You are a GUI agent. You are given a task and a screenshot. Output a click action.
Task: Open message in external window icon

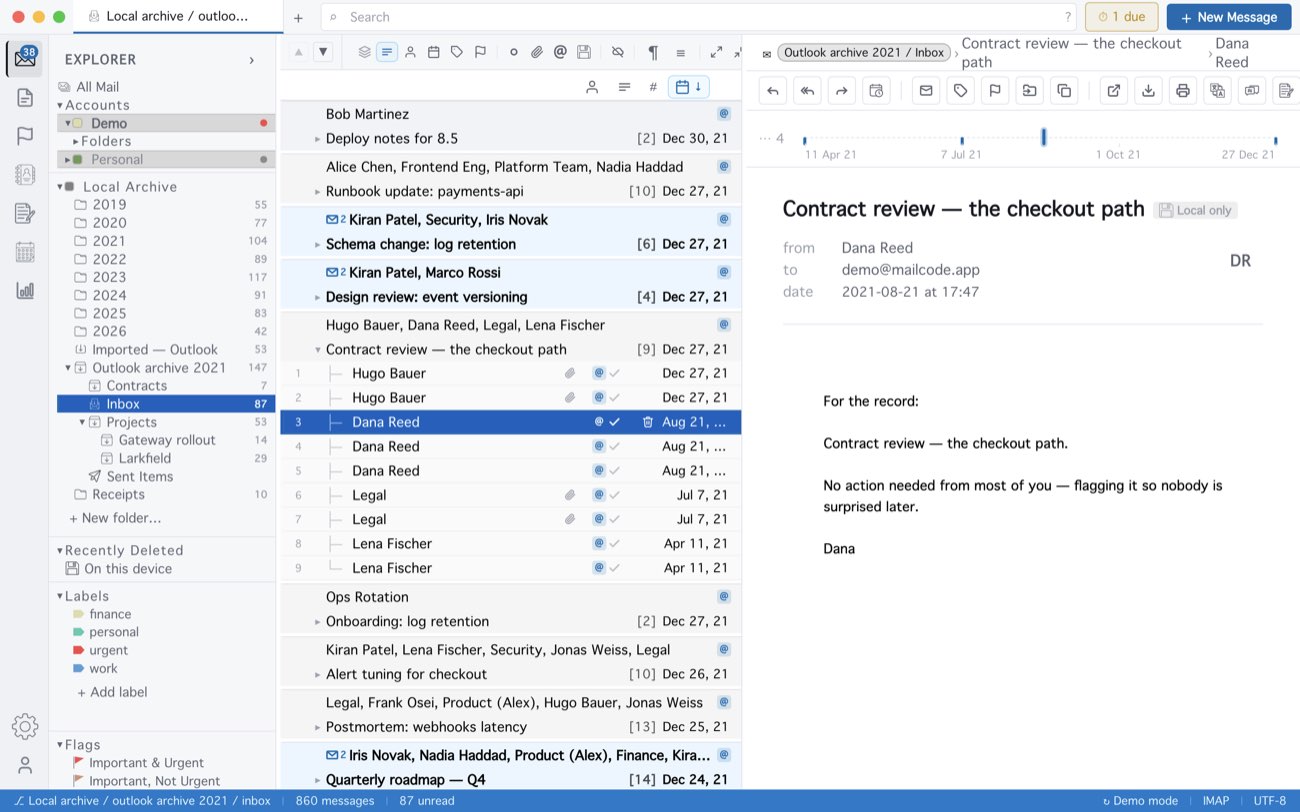[x=1113, y=91]
